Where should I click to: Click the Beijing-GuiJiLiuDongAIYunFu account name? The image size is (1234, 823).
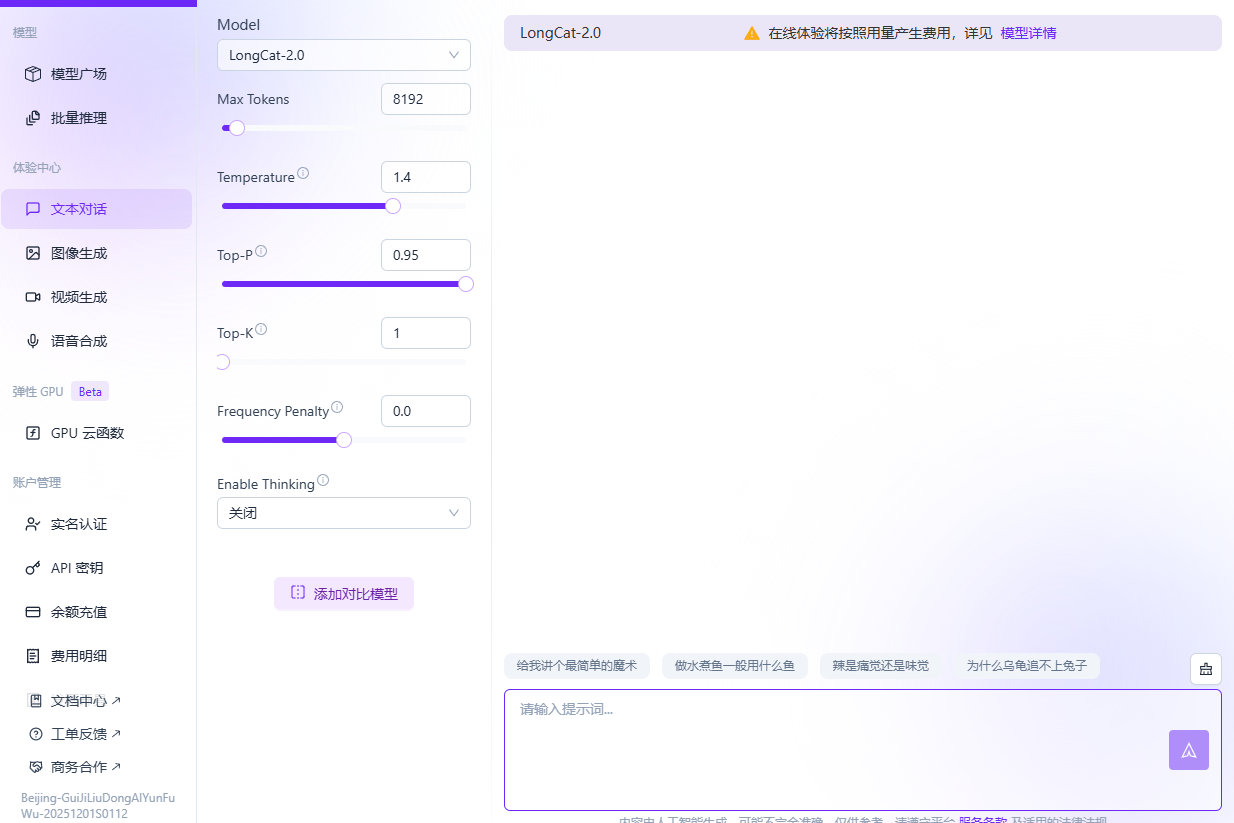coord(98,806)
